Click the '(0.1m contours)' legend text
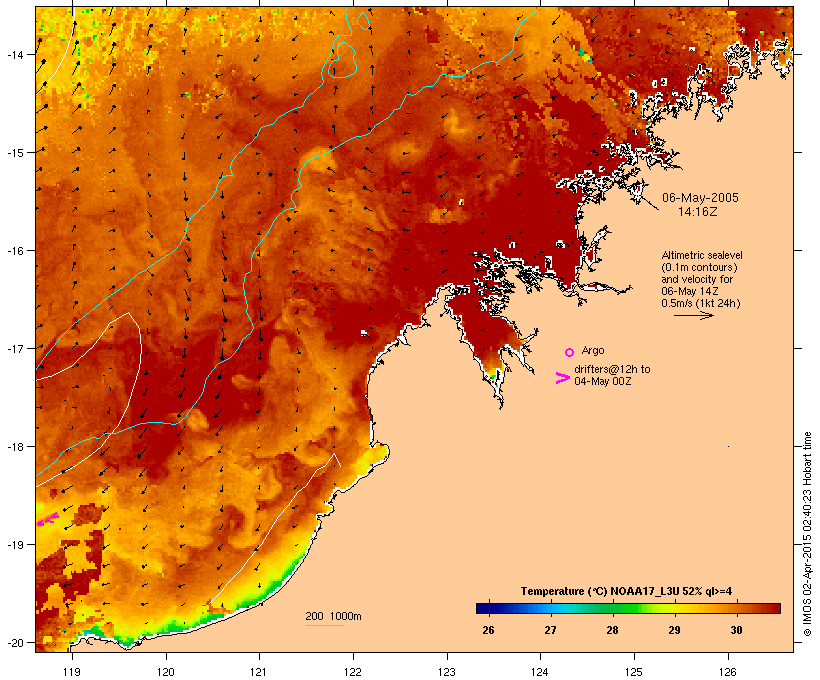 click(x=700, y=267)
